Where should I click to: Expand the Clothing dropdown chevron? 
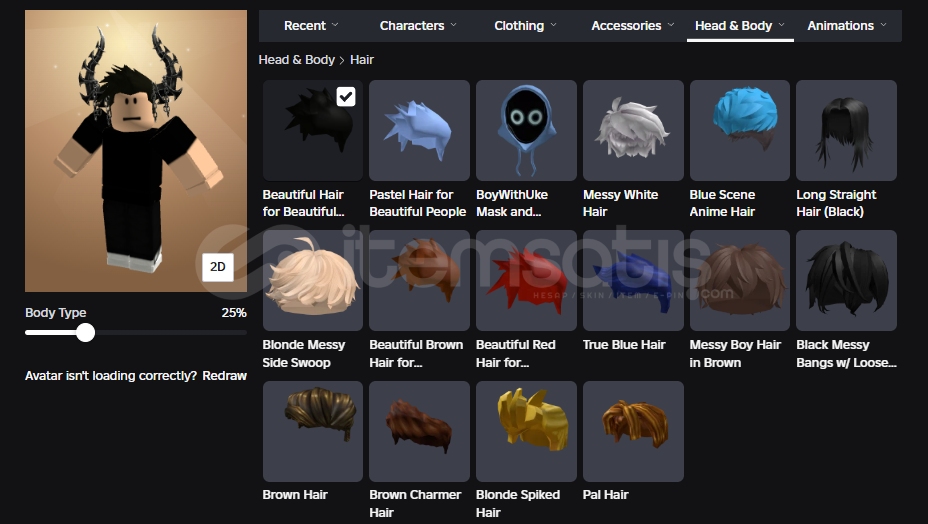[553, 25]
